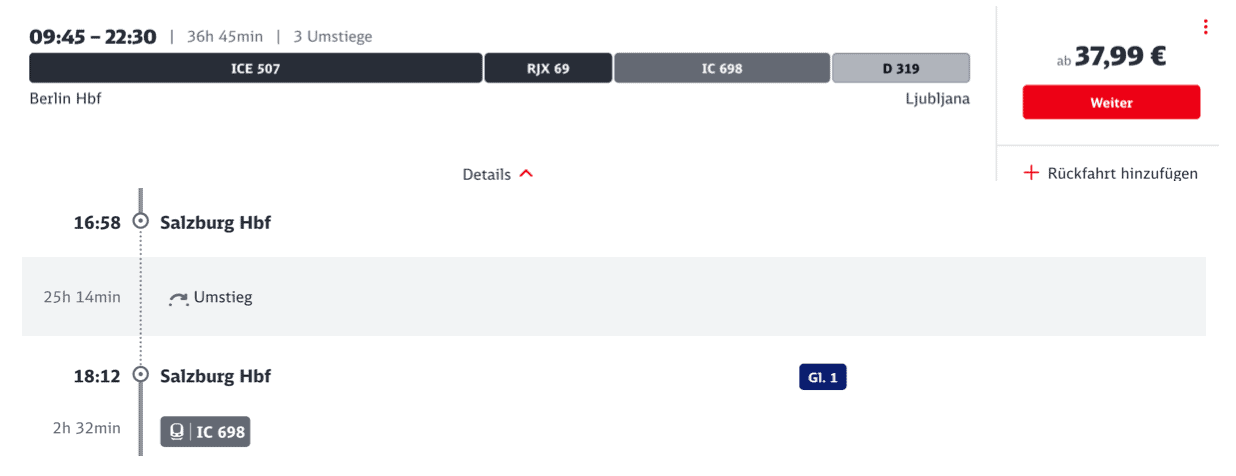1236x476 pixels.
Task: Click the stop marker circle at 18:12
Action: 141,376
